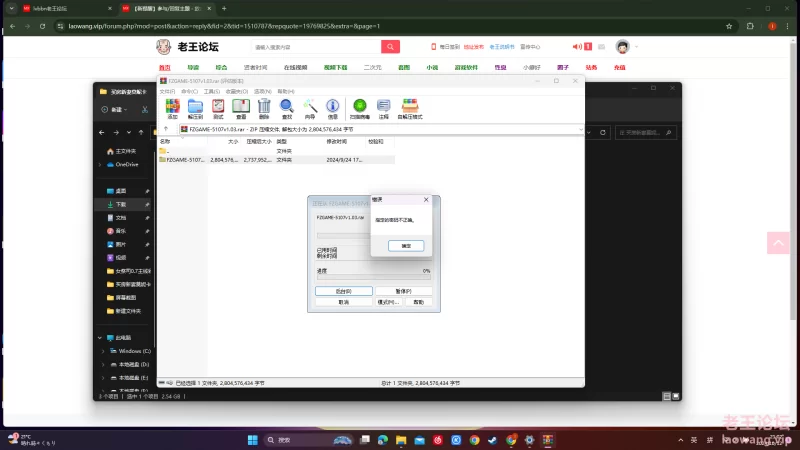Image resolution: width=800 pixels, height=450 pixels.
Task: Select FZGAME-5107 folder row in WinRAR
Action: click(276, 160)
